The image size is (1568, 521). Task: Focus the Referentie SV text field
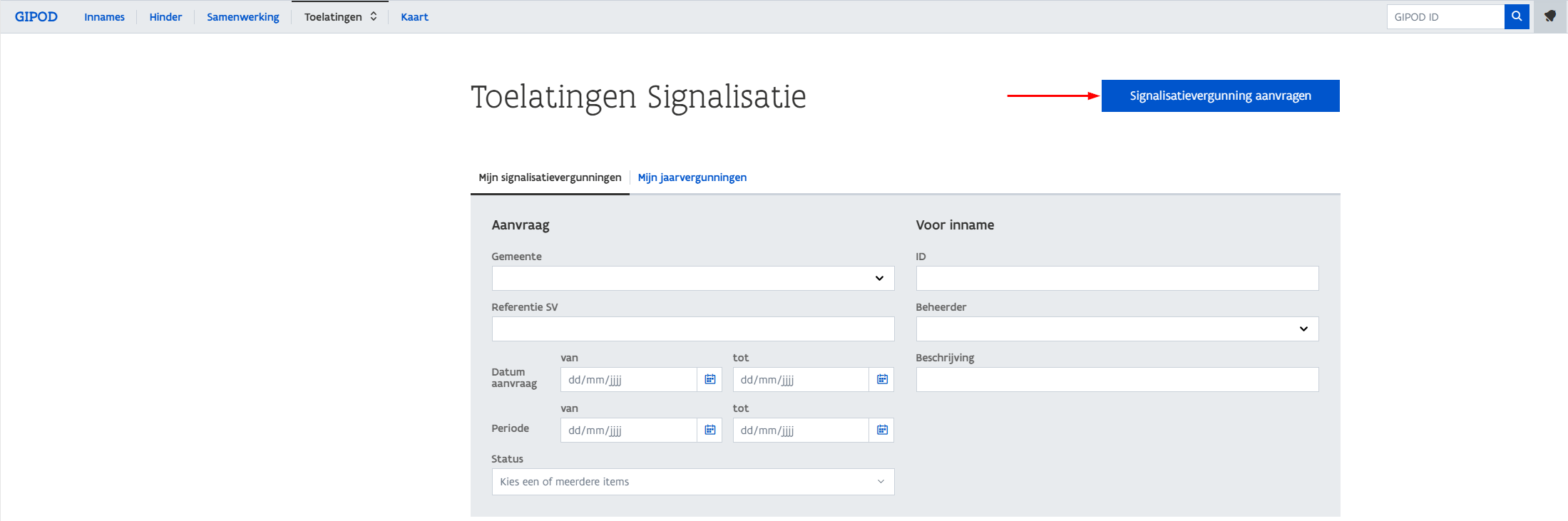tap(692, 329)
